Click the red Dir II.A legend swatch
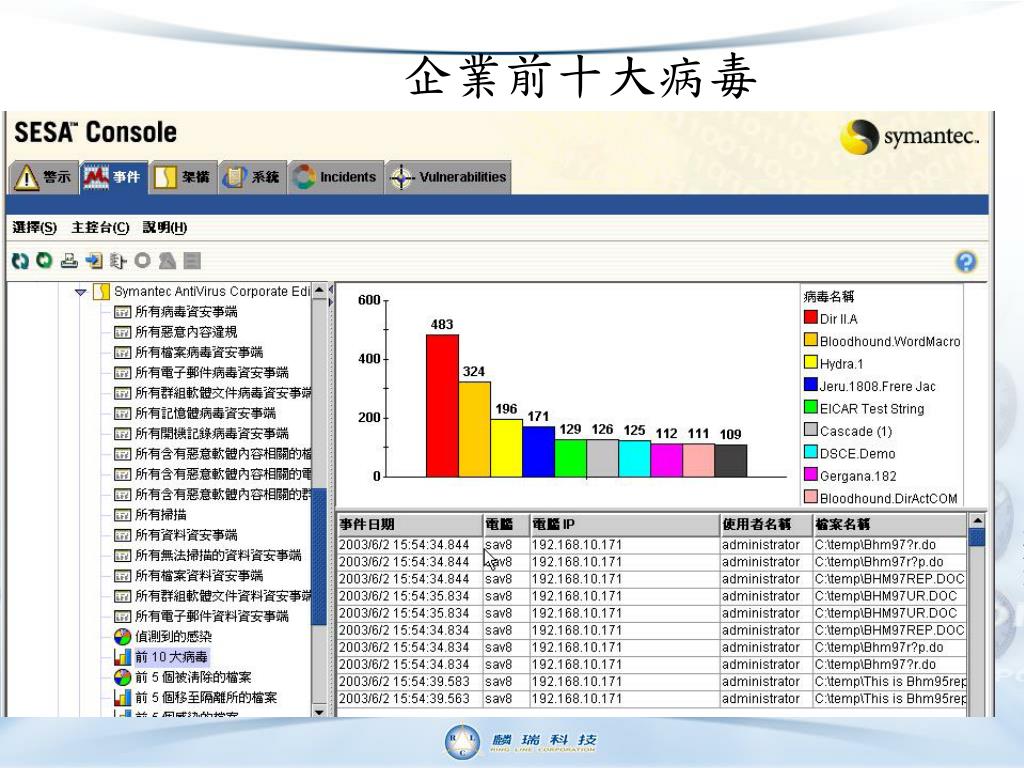 [810, 317]
